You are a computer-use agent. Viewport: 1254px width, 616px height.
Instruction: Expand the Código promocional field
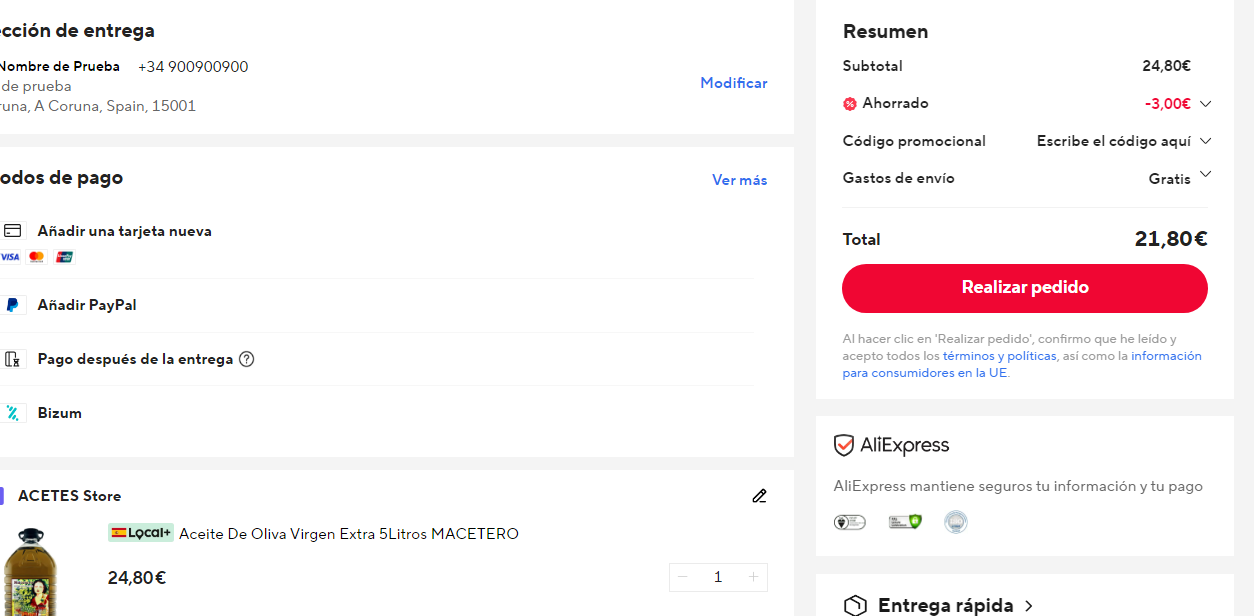click(1205, 141)
